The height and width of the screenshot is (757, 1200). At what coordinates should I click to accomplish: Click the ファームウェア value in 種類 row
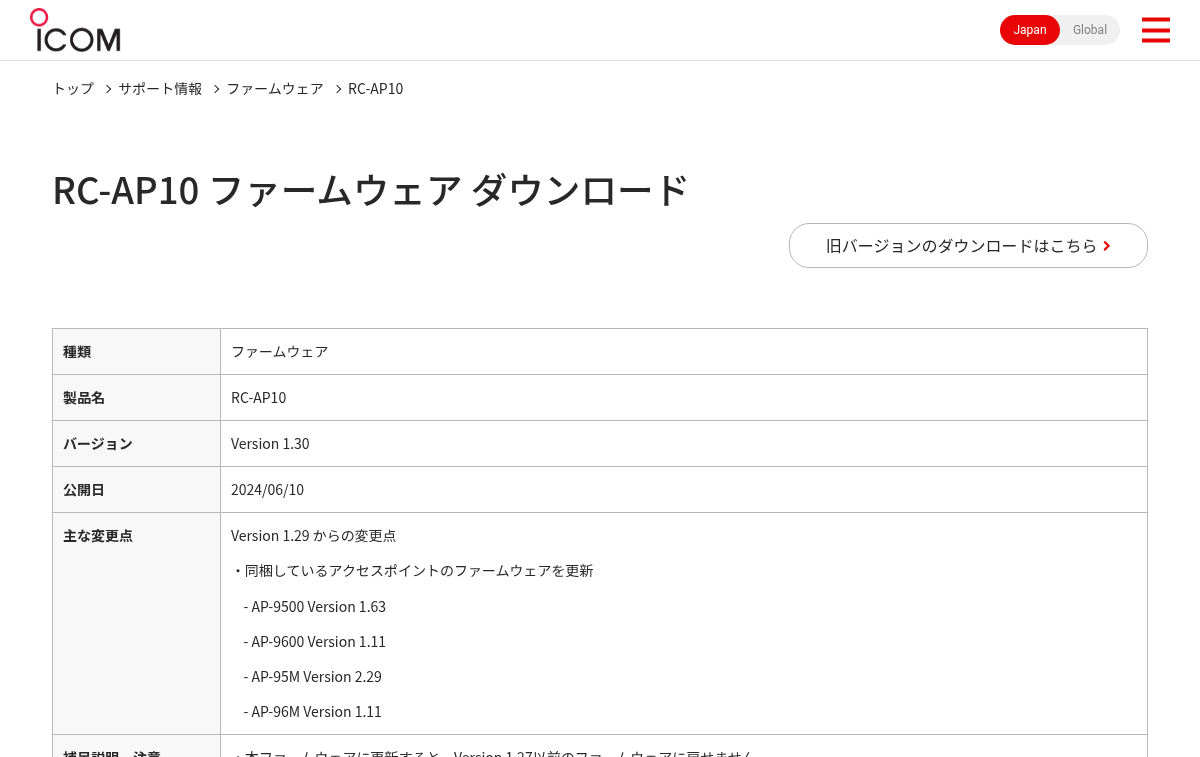[280, 351]
